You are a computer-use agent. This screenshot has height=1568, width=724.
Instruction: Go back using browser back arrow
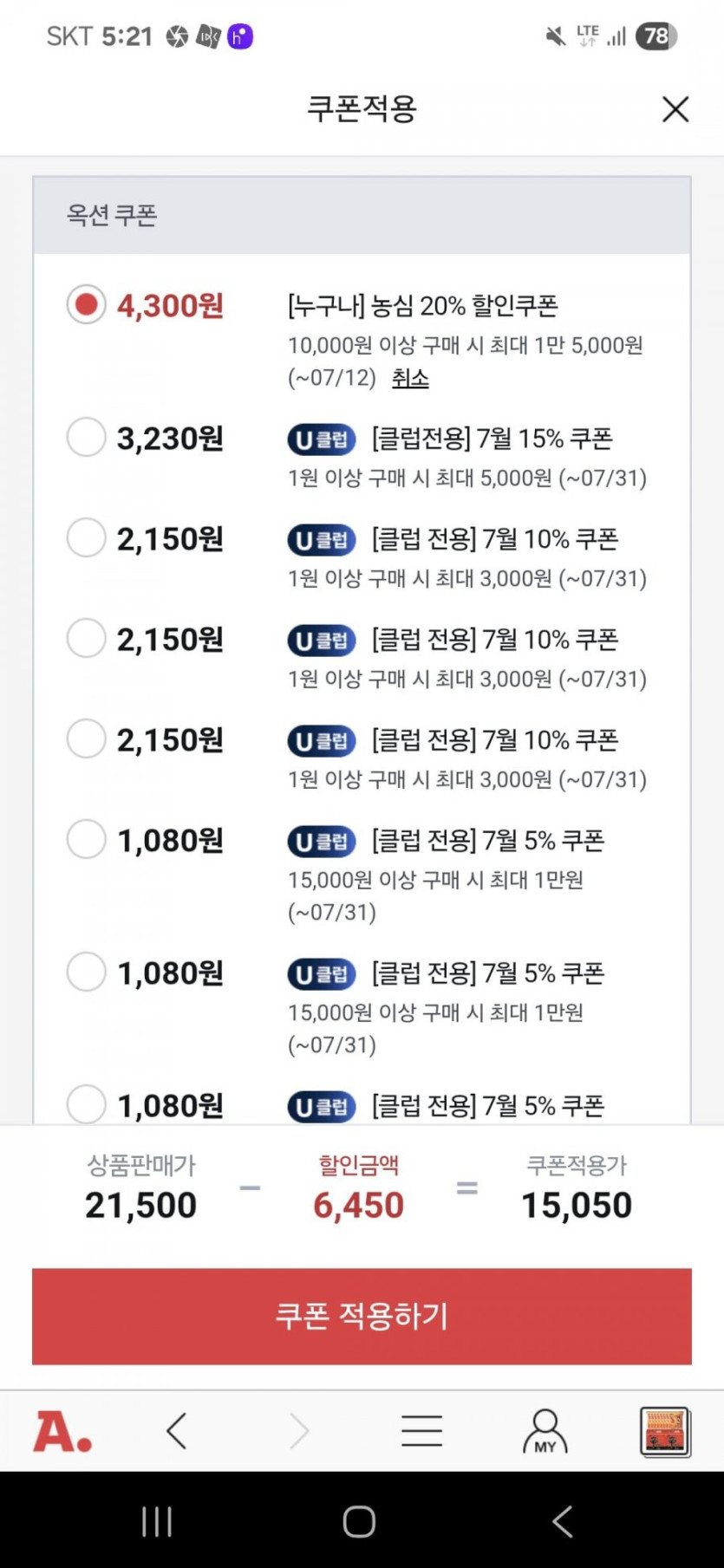pyautogui.click(x=177, y=1431)
